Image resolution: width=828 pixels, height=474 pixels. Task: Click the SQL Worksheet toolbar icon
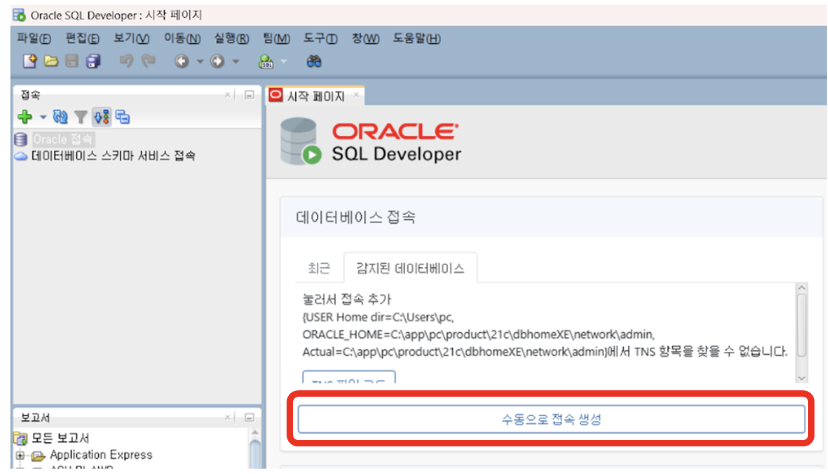tap(265, 61)
